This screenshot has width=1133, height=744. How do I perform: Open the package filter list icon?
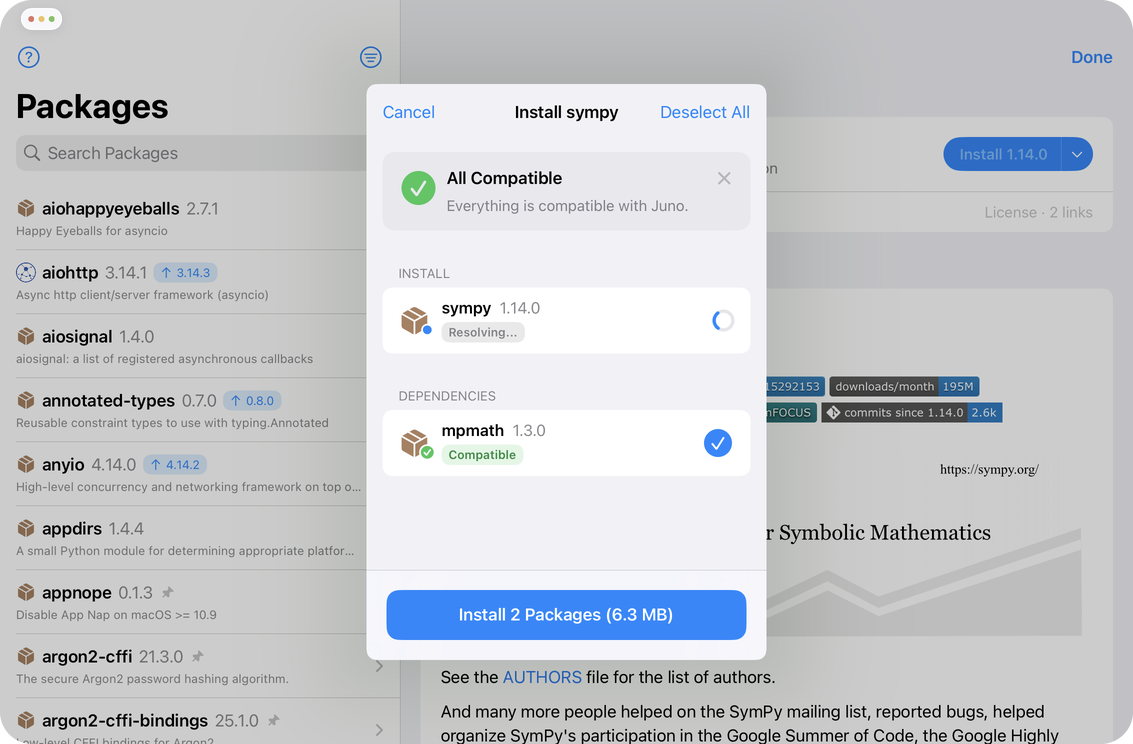pos(371,57)
